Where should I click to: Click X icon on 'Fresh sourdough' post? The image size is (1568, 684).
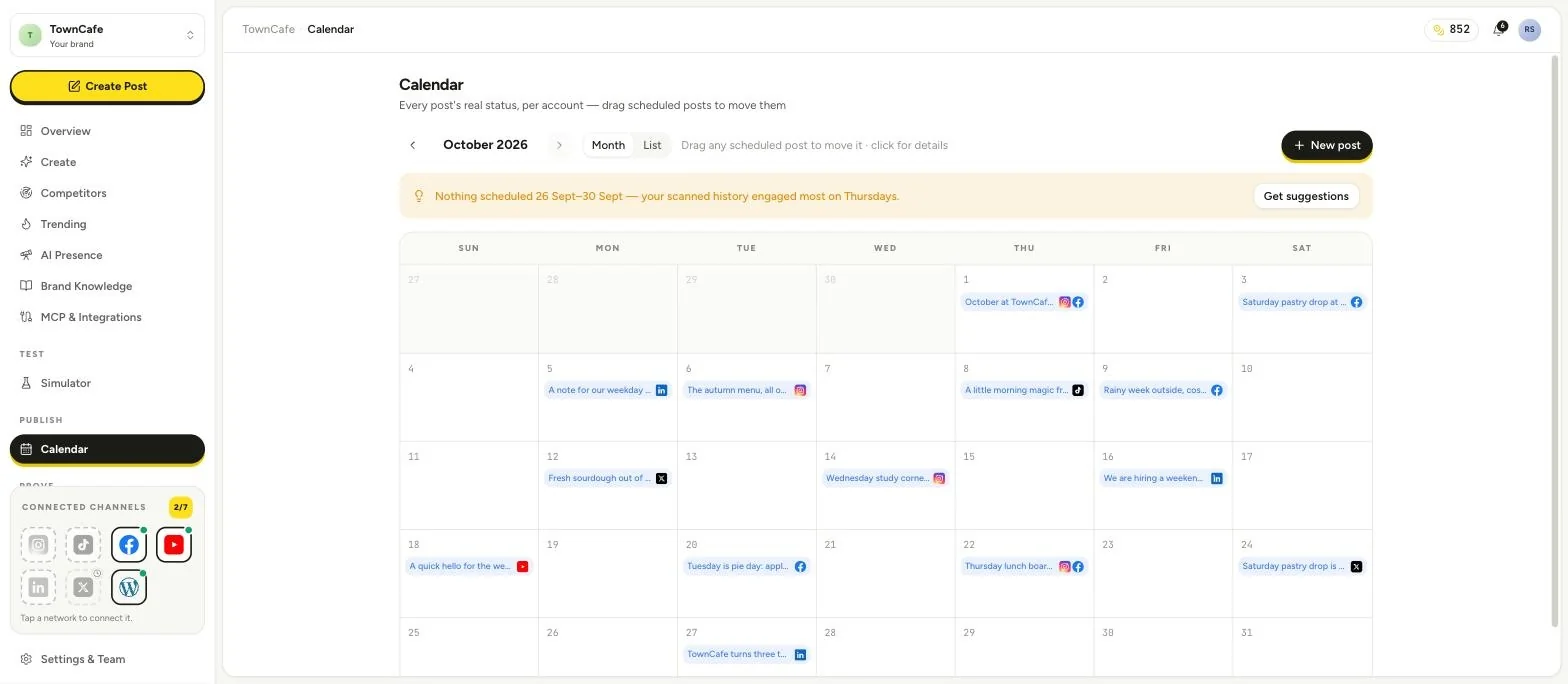click(661, 478)
